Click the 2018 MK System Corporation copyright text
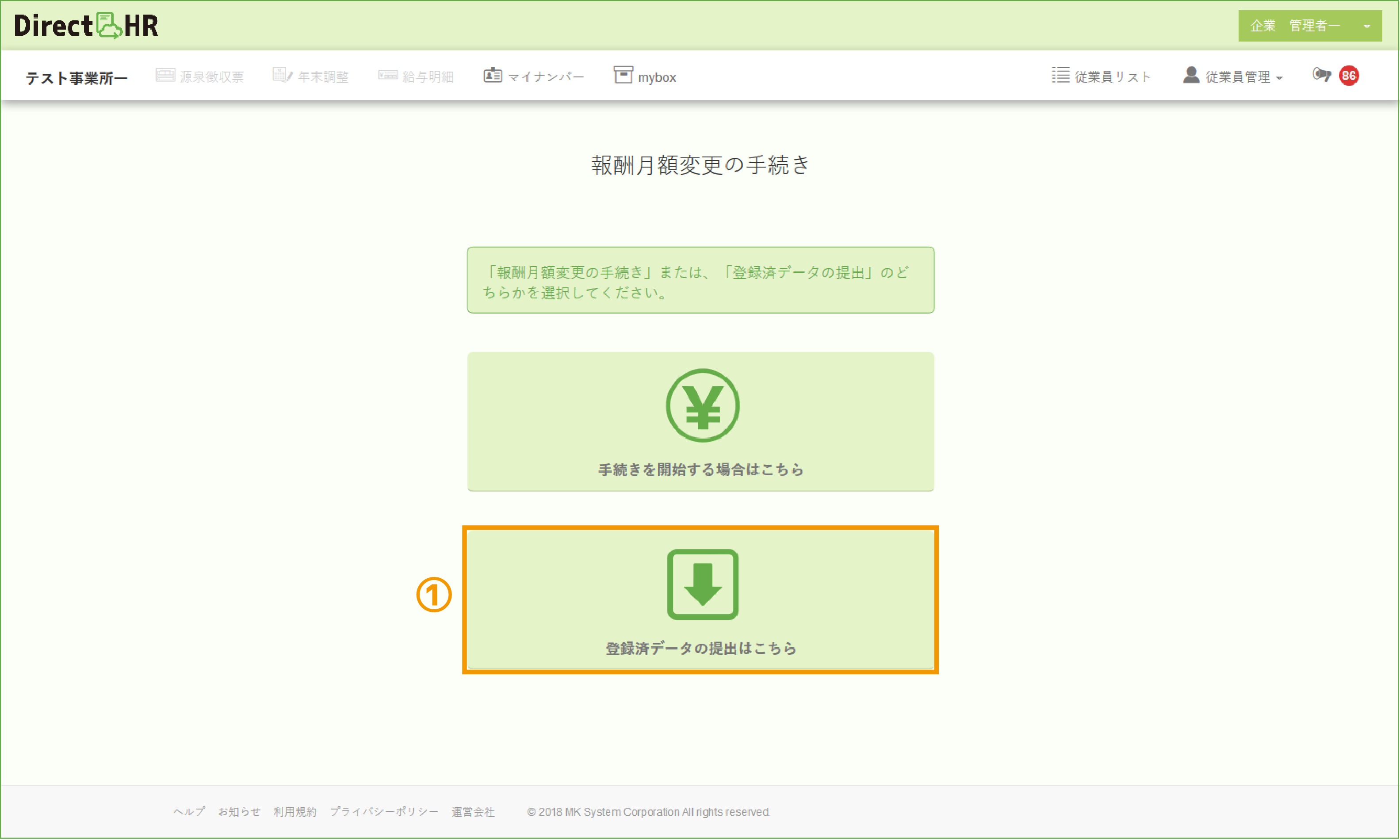The height and width of the screenshot is (840, 1400). coord(648,812)
